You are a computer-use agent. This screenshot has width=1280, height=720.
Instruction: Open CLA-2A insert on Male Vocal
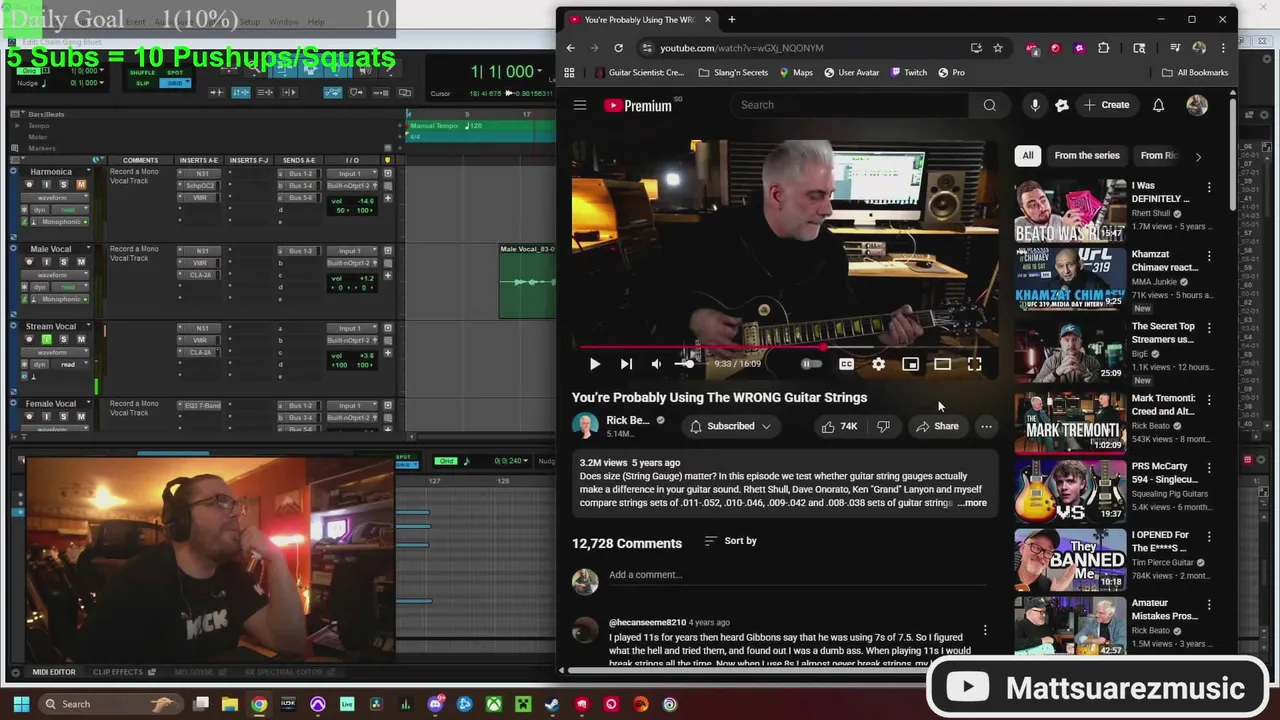click(x=203, y=275)
